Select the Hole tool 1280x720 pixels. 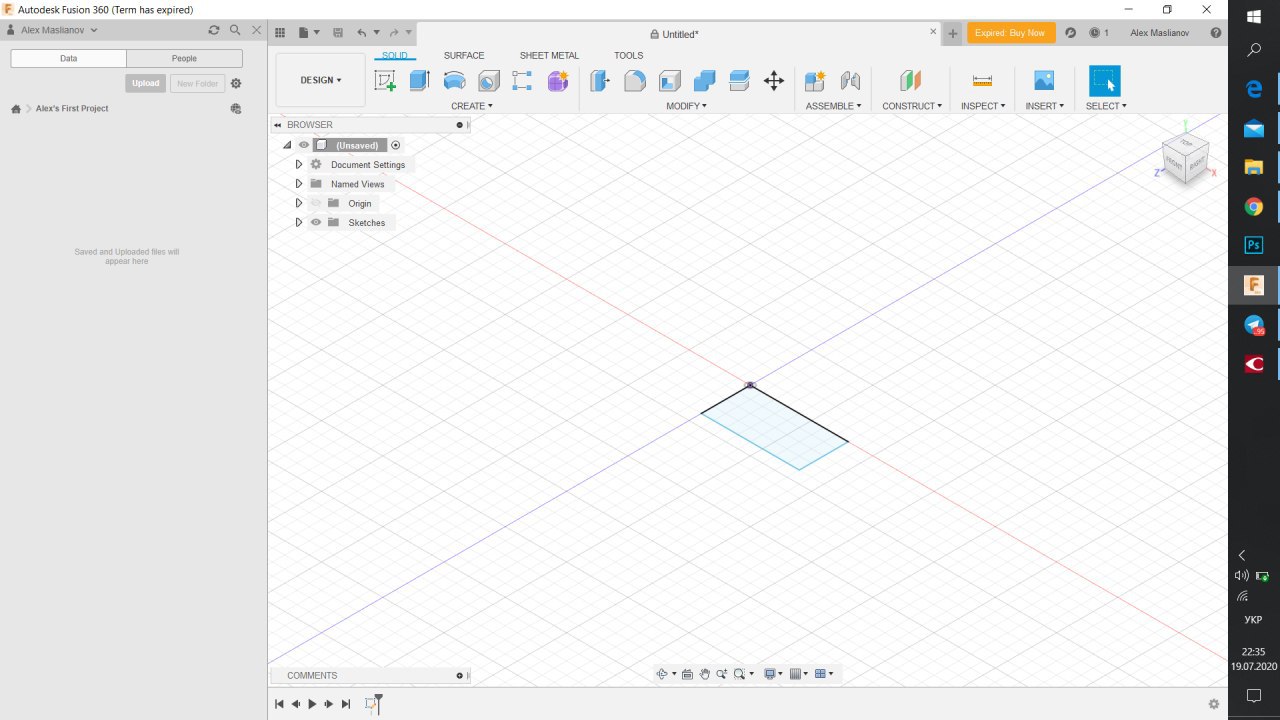(489, 81)
